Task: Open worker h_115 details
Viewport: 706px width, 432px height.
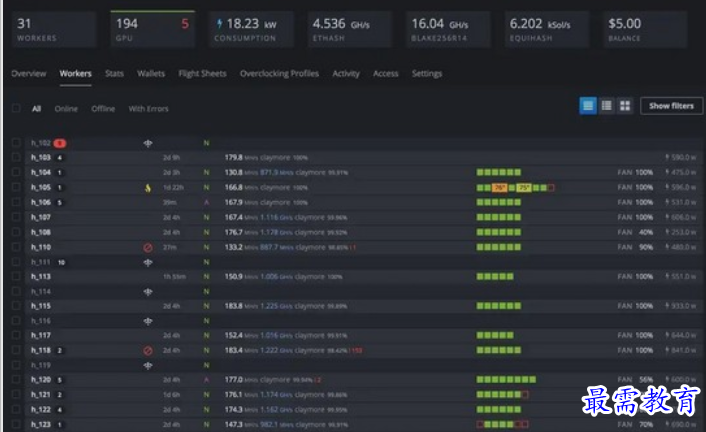Action: [x=41, y=306]
